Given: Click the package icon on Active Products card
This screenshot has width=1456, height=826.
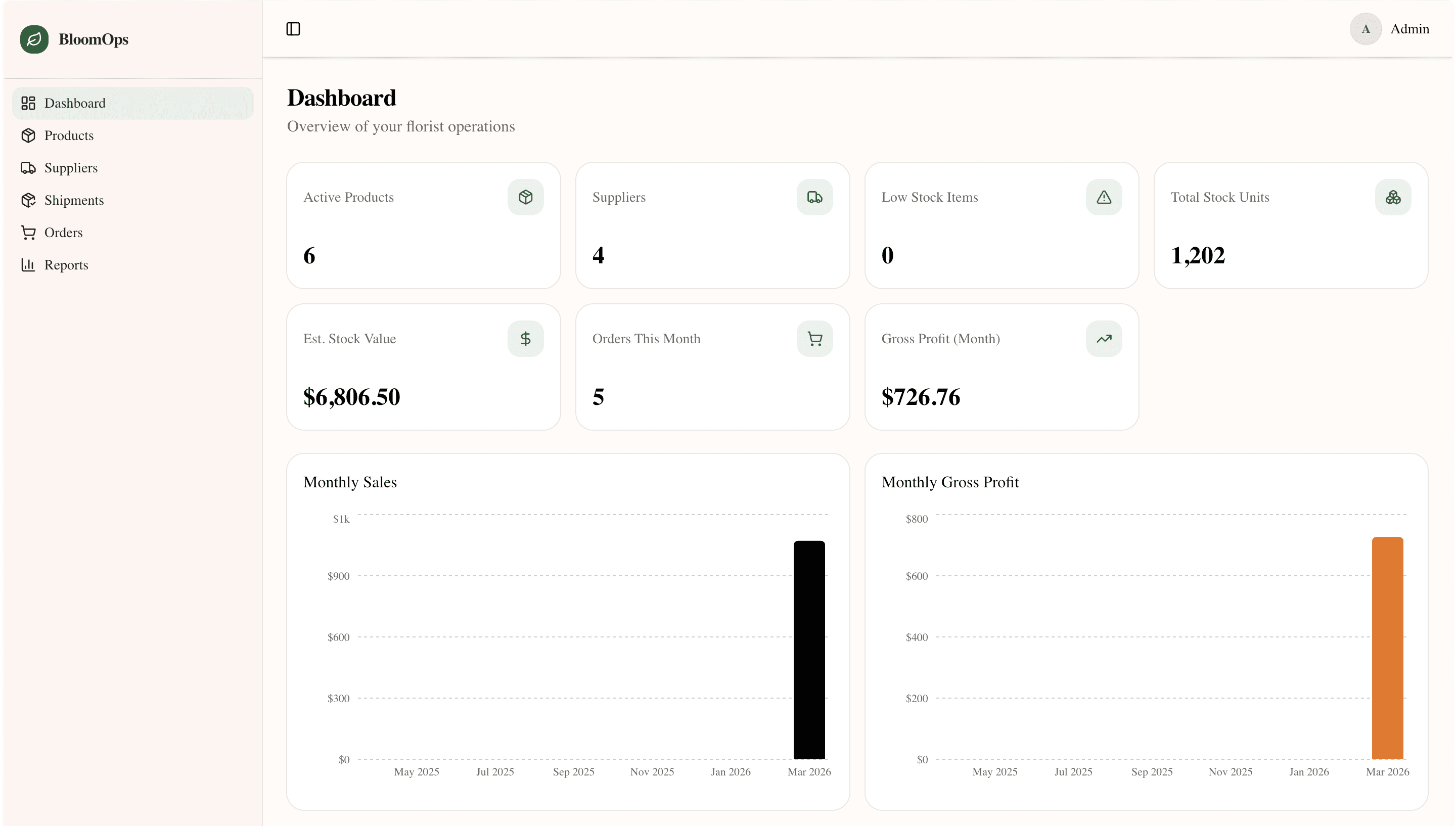Looking at the screenshot, I should coord(525,197).
